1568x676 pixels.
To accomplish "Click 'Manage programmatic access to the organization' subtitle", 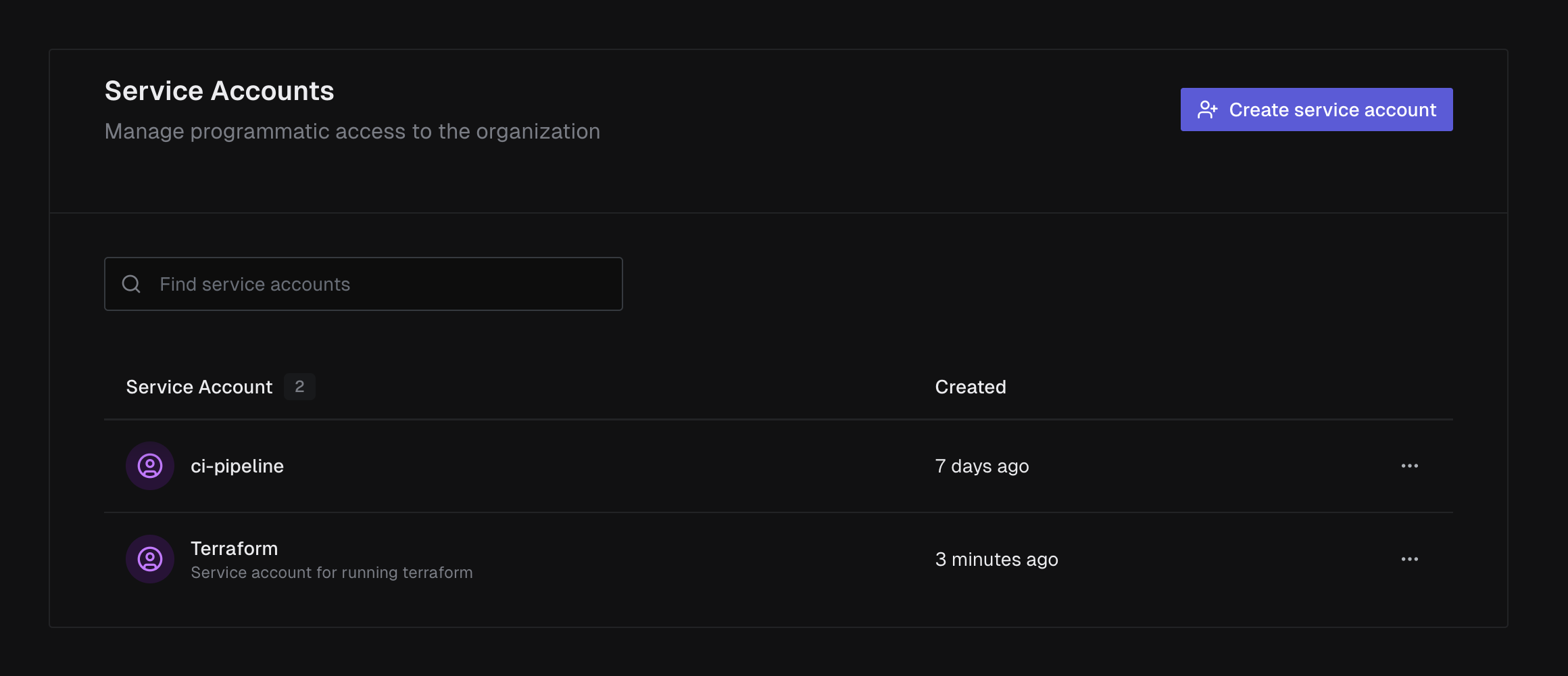I will [353, 131].
